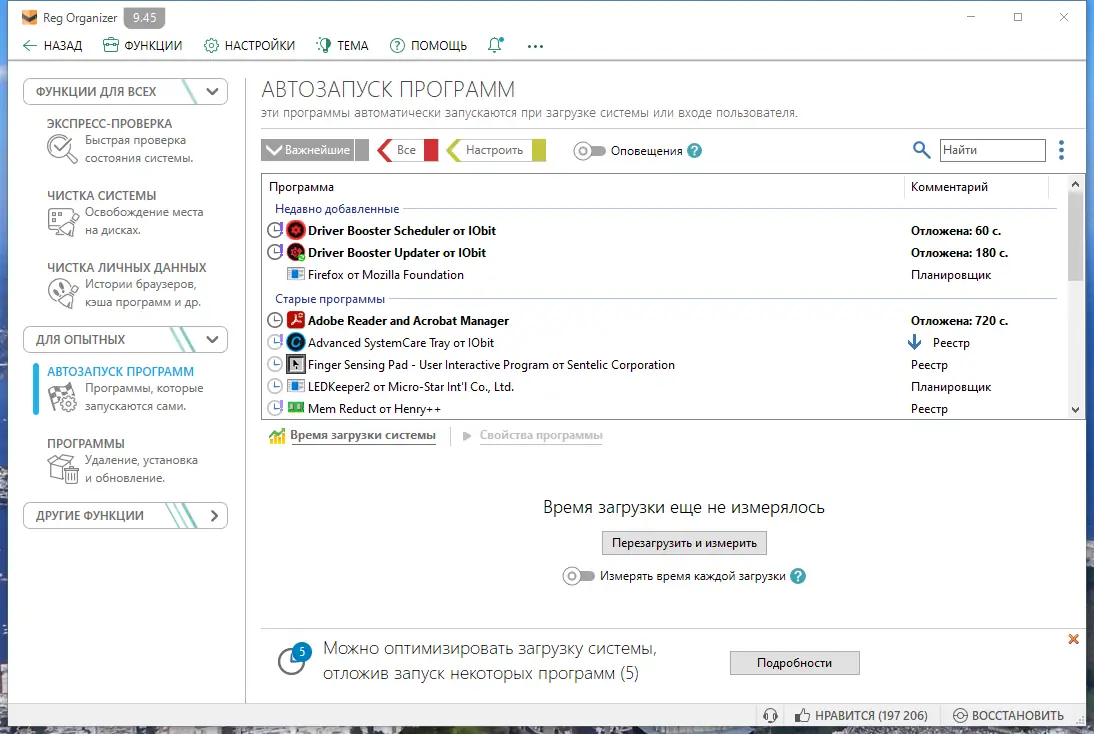Click clock icon of Driver Booster Updater row
This screenshot has width=1094, height=734.
(x=275, y=252)
